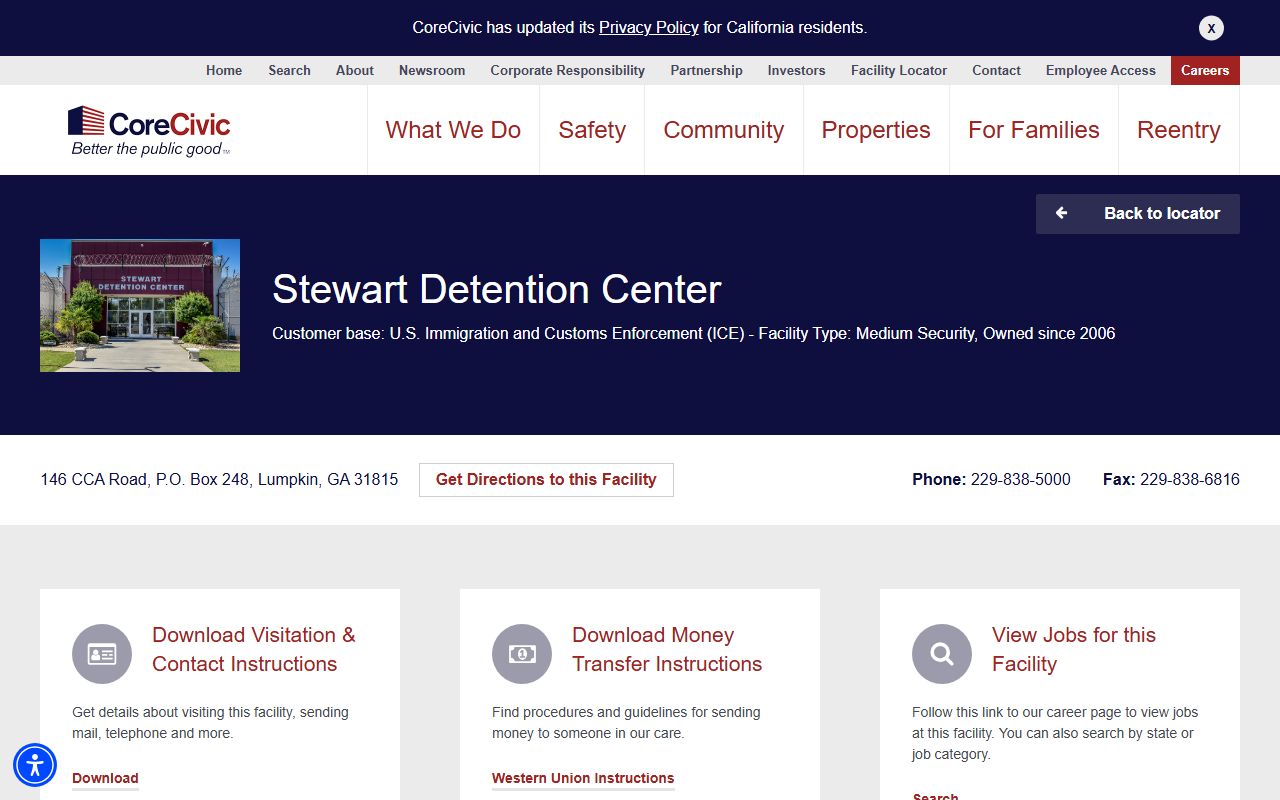Open the Partnership page
This screenshot has height=800, width=1280.
707,70
